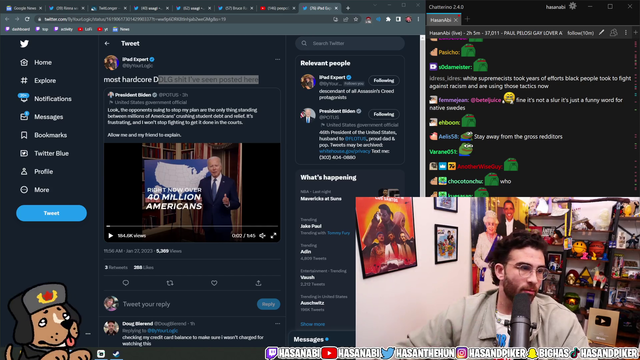Viewport: 640px width, 360px height.
Task: Click the share icon under tweet
Action: coord(258,283)
